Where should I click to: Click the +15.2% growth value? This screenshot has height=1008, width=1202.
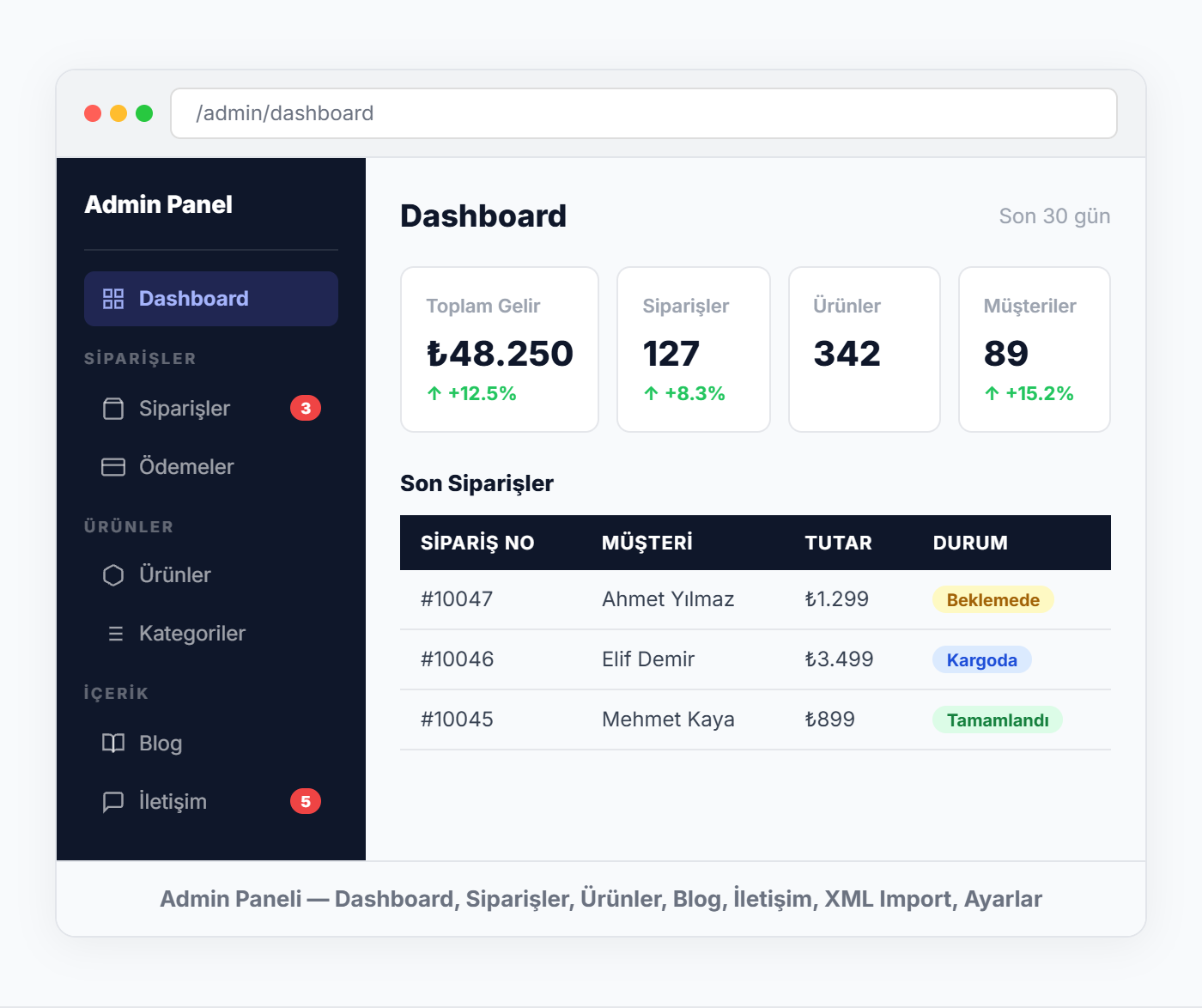click(1040, 393)
